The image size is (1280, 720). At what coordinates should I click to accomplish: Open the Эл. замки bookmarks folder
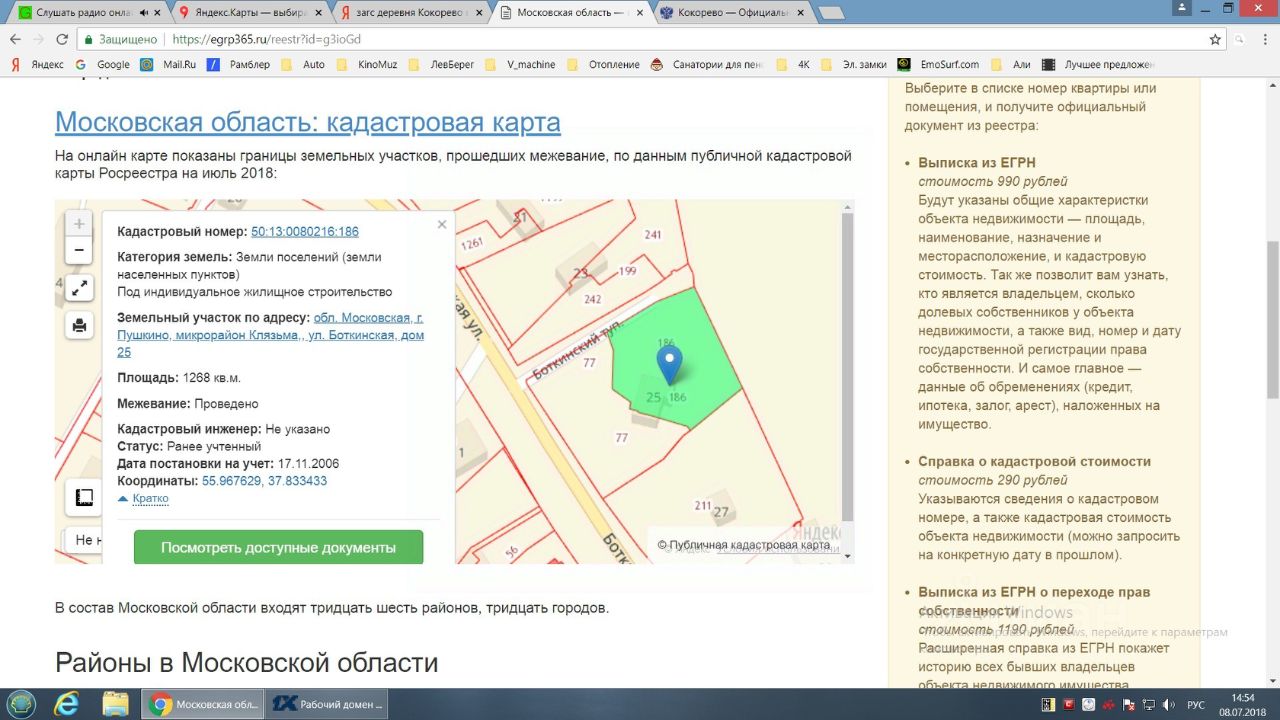854,64
